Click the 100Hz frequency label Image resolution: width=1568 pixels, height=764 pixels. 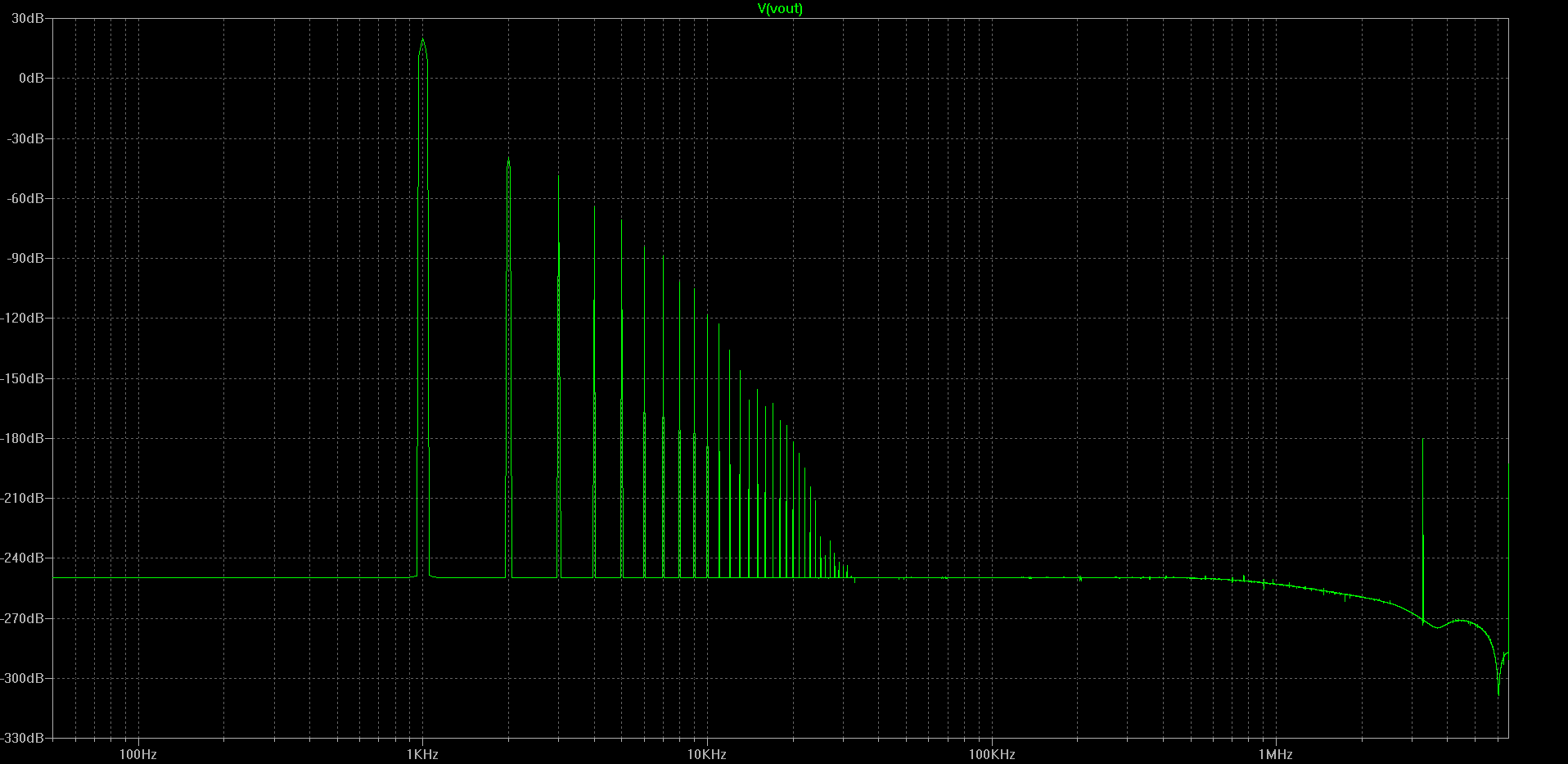pyautogui.click(x=137, y=754)
